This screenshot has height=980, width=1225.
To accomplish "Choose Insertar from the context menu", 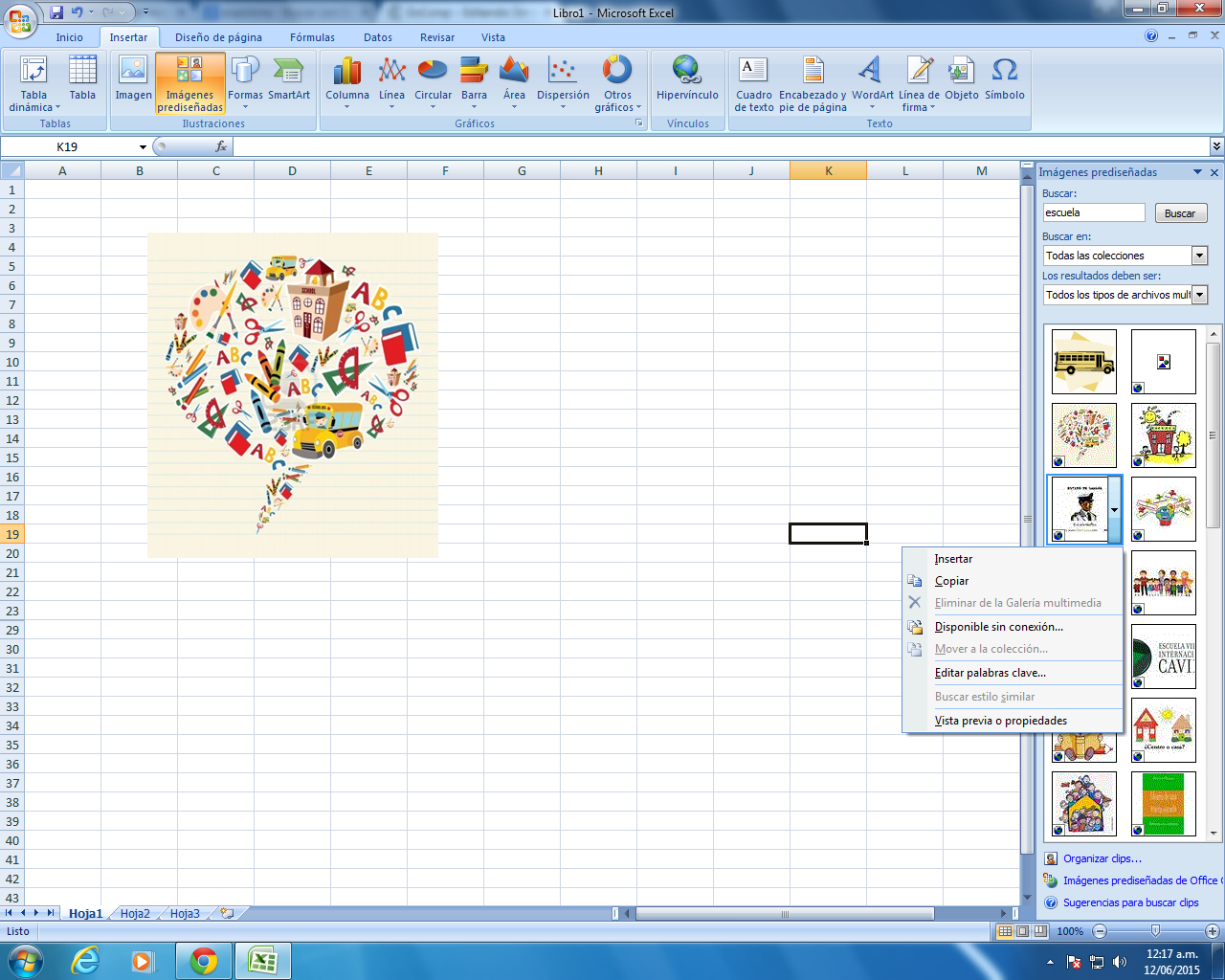I will (953, 559).
